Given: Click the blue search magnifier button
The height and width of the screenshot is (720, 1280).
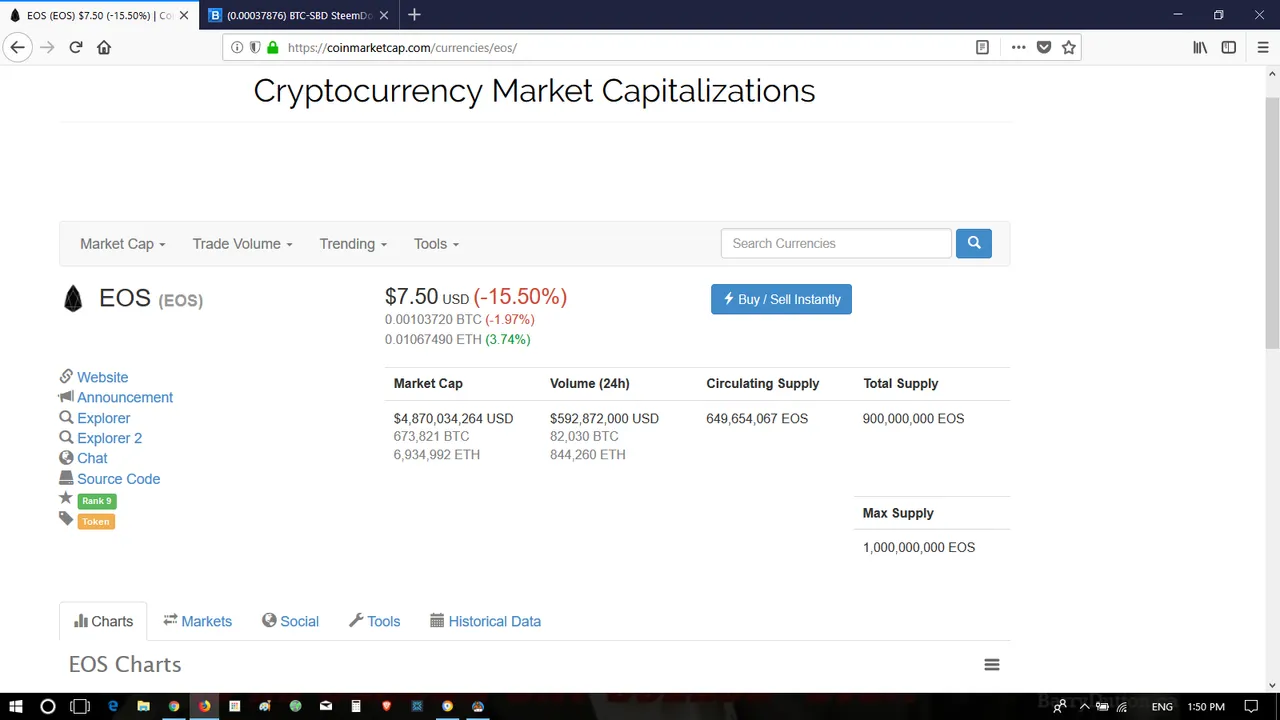Looking at the screenshot, I should (x=974, y=243).
